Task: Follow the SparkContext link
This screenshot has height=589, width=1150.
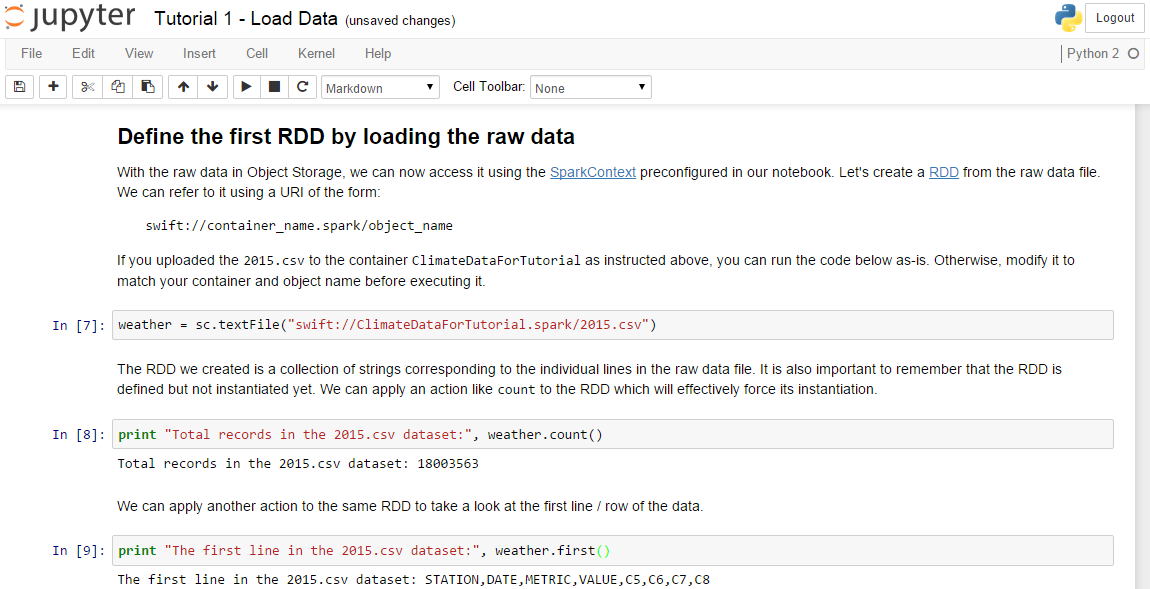Action: point(593,173)
